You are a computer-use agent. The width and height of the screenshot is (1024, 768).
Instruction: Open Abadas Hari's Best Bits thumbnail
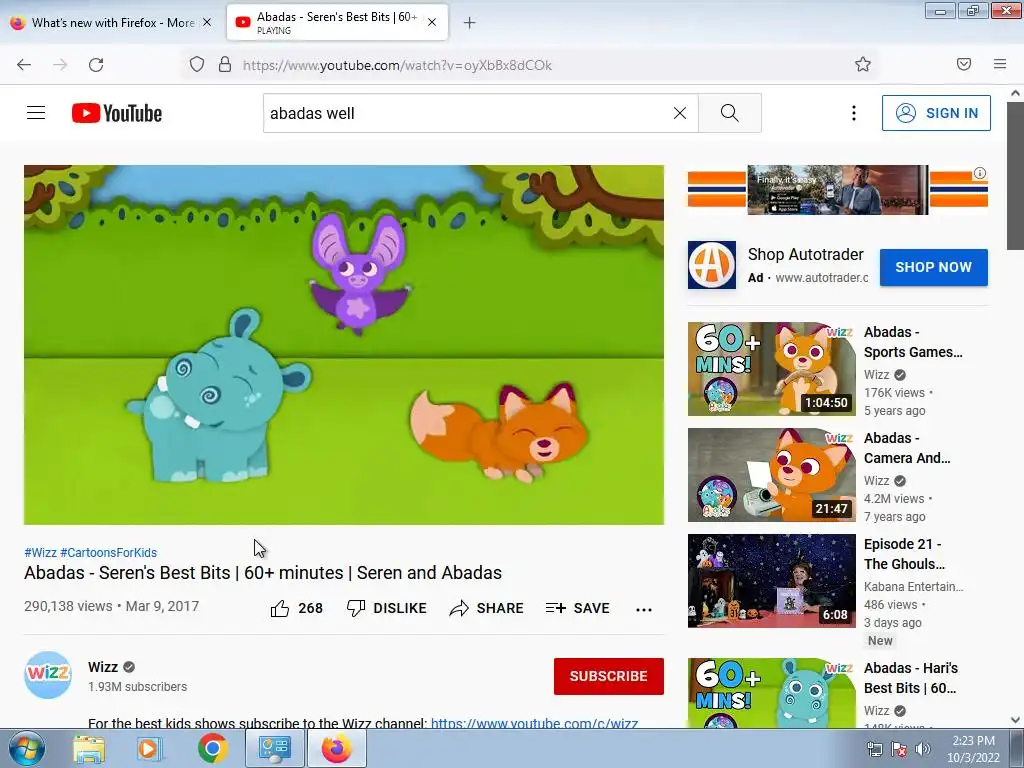(771, 693)
